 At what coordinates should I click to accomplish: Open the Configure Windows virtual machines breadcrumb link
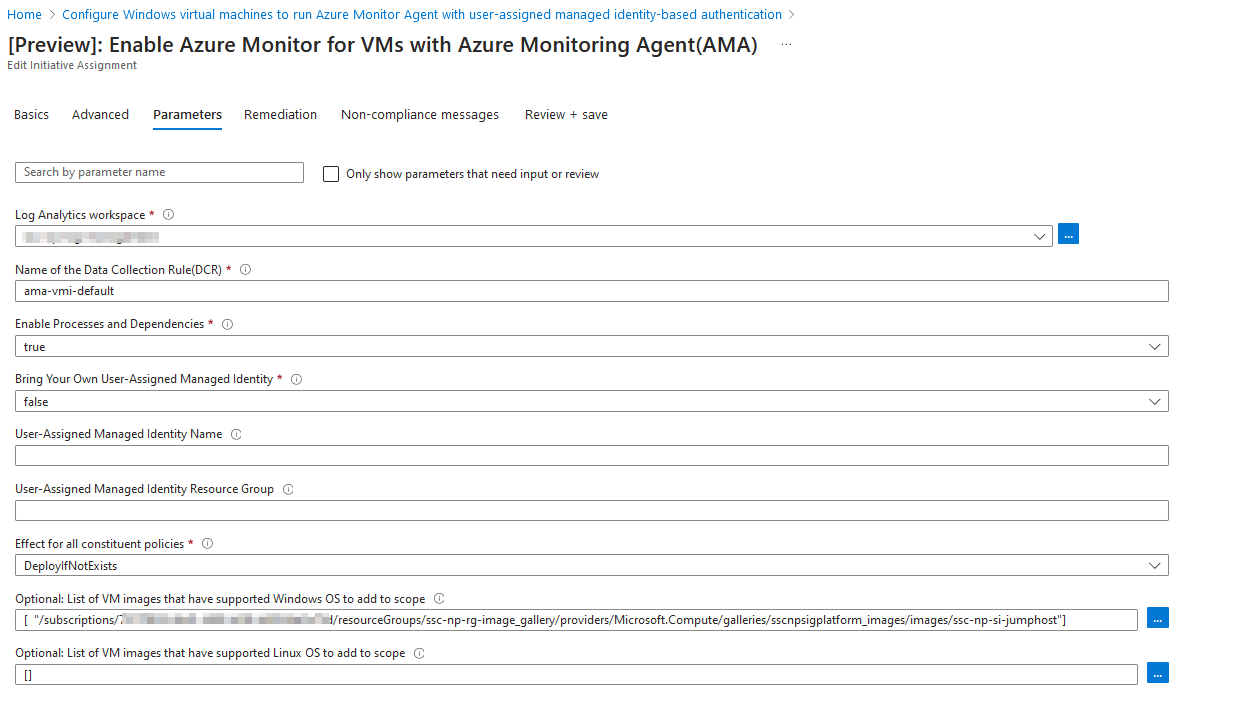420,14
